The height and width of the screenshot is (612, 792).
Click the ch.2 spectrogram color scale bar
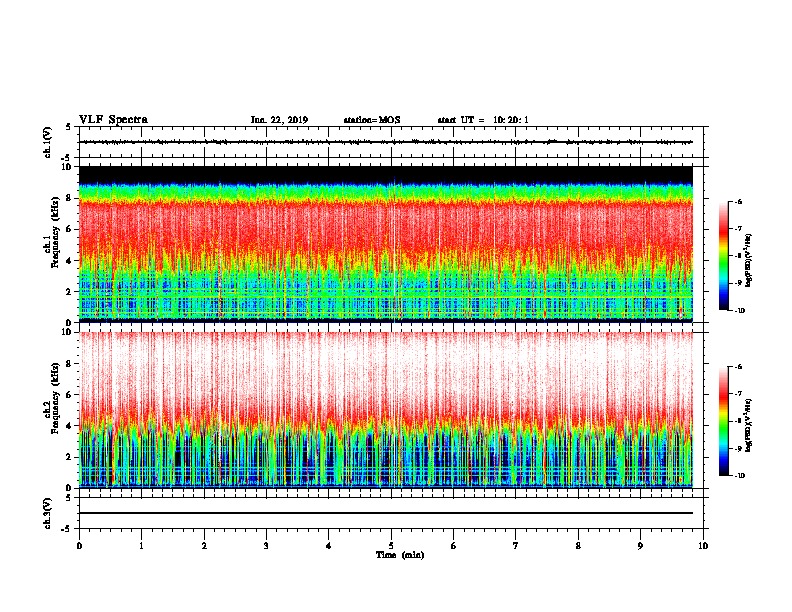pos(723,421)
